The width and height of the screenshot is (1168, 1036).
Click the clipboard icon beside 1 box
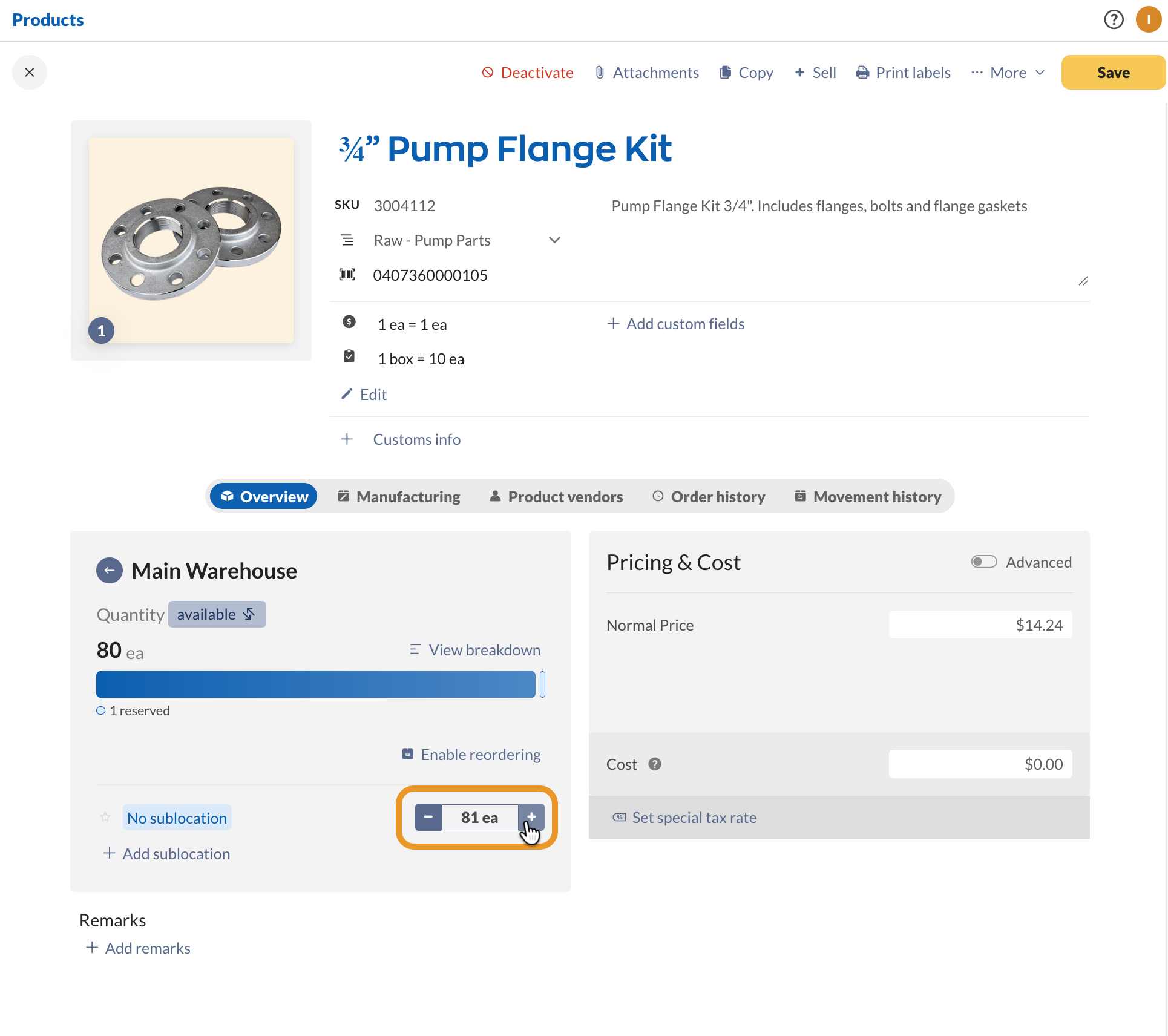[x=349, y=356]
